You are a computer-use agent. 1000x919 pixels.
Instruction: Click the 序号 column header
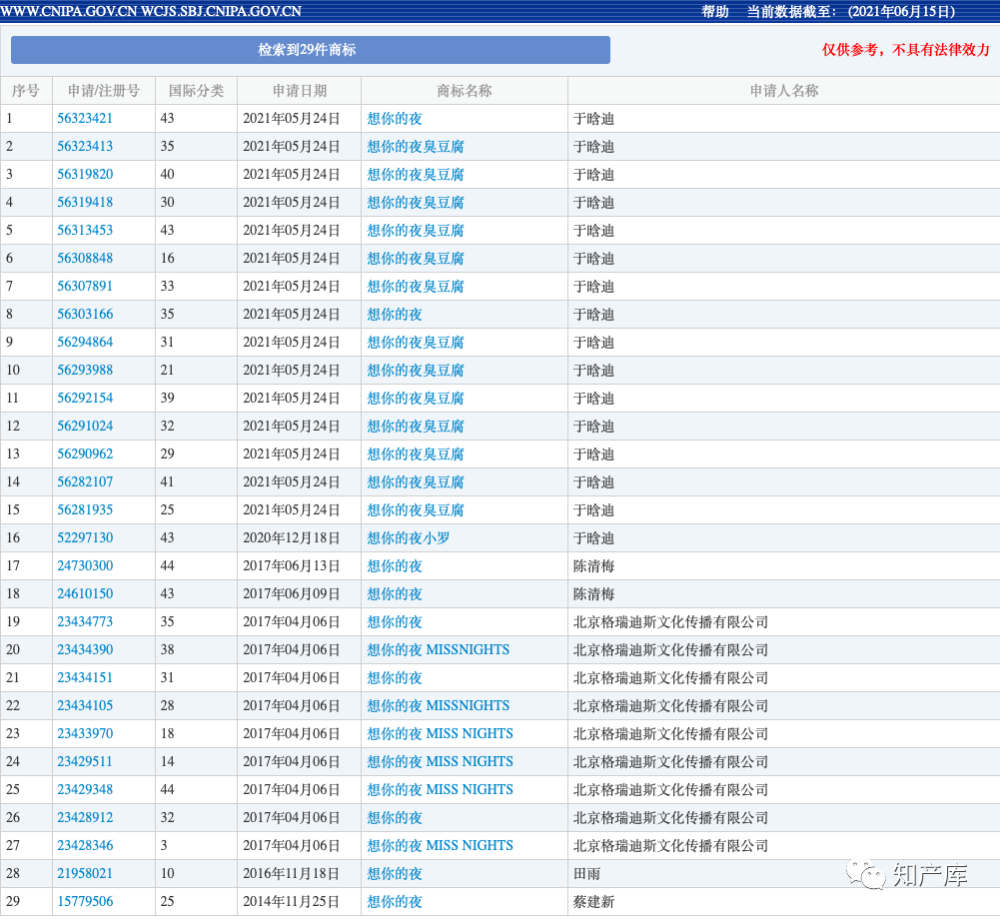(26, 91)
